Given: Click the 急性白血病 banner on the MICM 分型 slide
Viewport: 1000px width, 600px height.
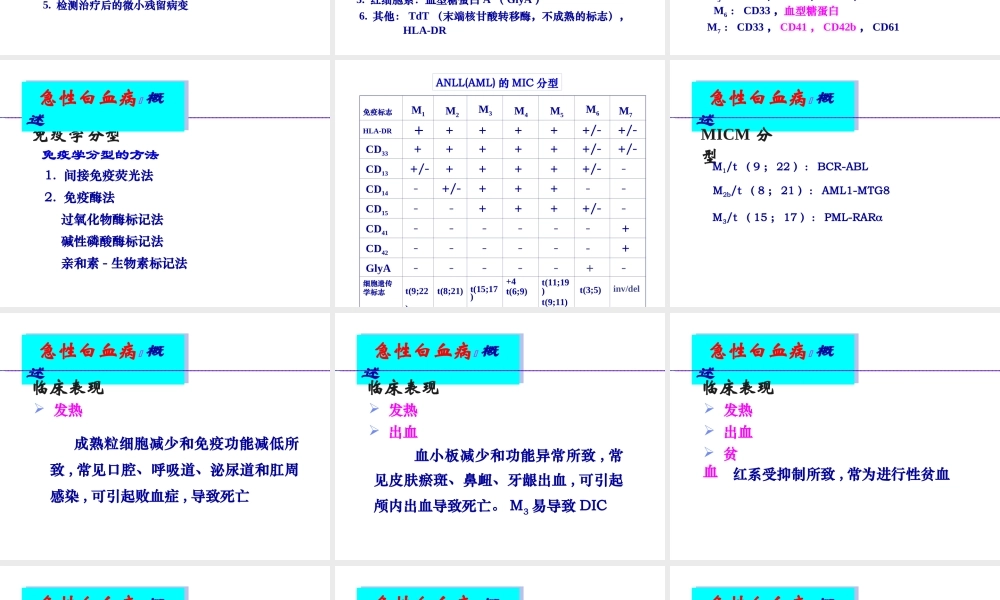Looking at the screenshot, I should (773, 104).
